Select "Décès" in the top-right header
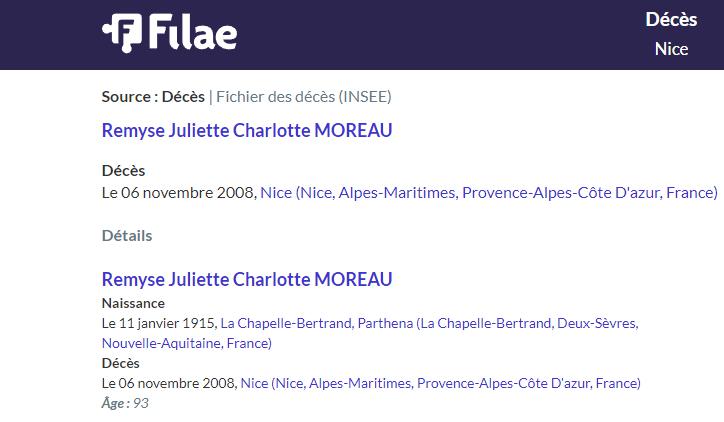Screen dimensions: 724x422 (671, 19)
